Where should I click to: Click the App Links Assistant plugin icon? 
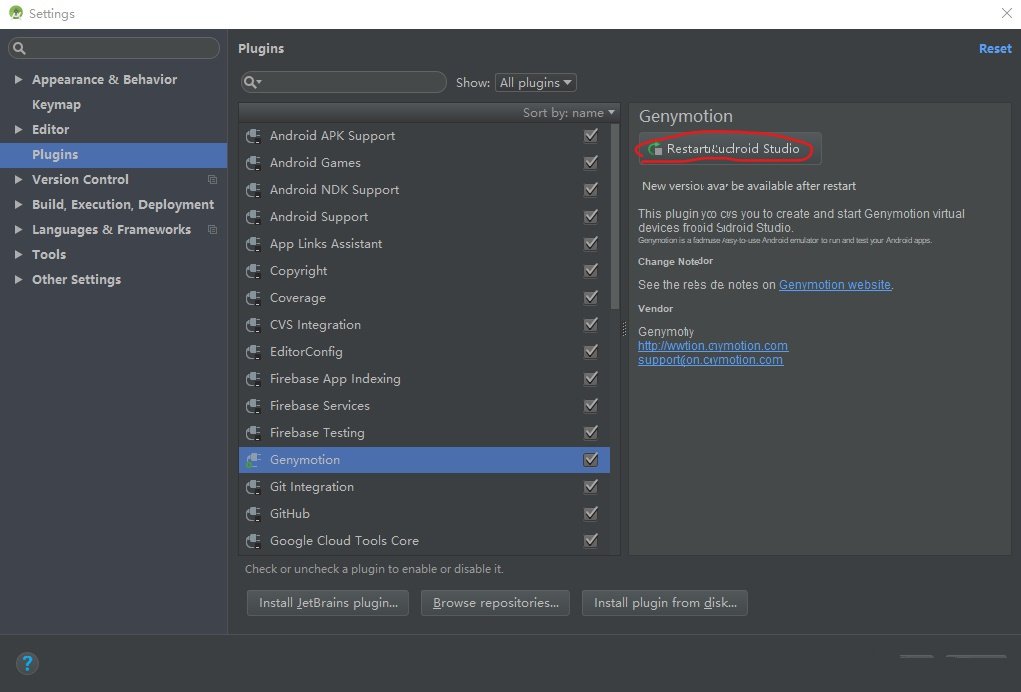click(253, 243)
